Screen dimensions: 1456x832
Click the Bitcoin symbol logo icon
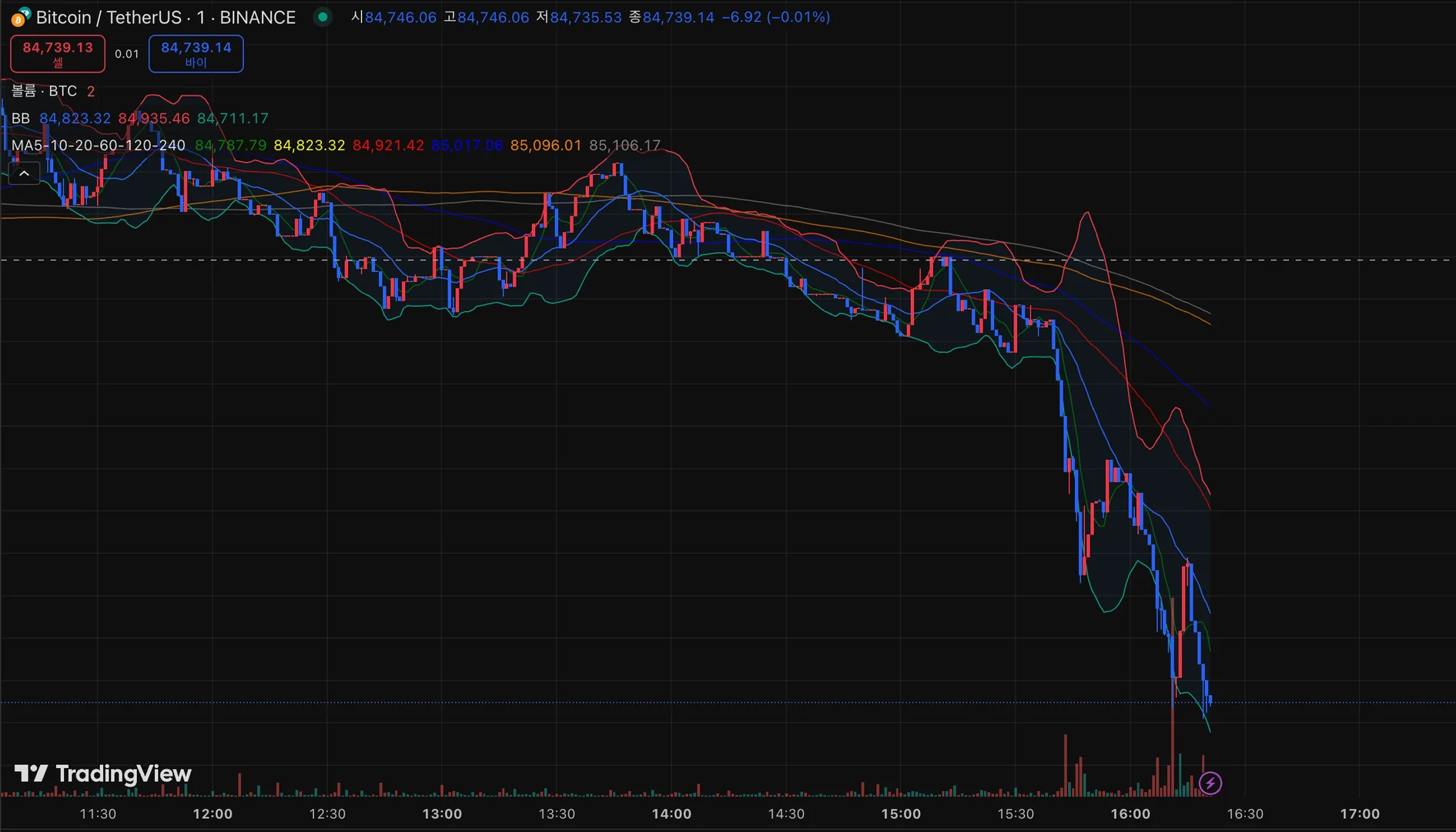click(21, 17)
